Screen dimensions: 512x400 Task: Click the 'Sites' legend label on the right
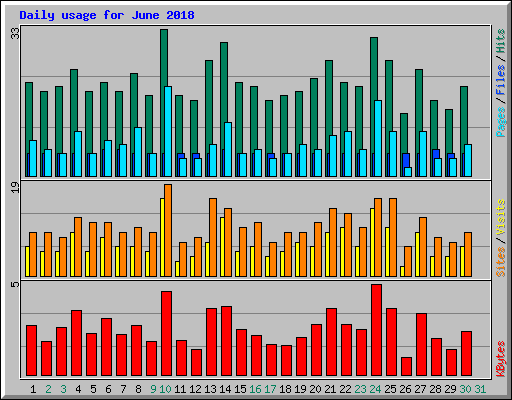coord(500,262)
